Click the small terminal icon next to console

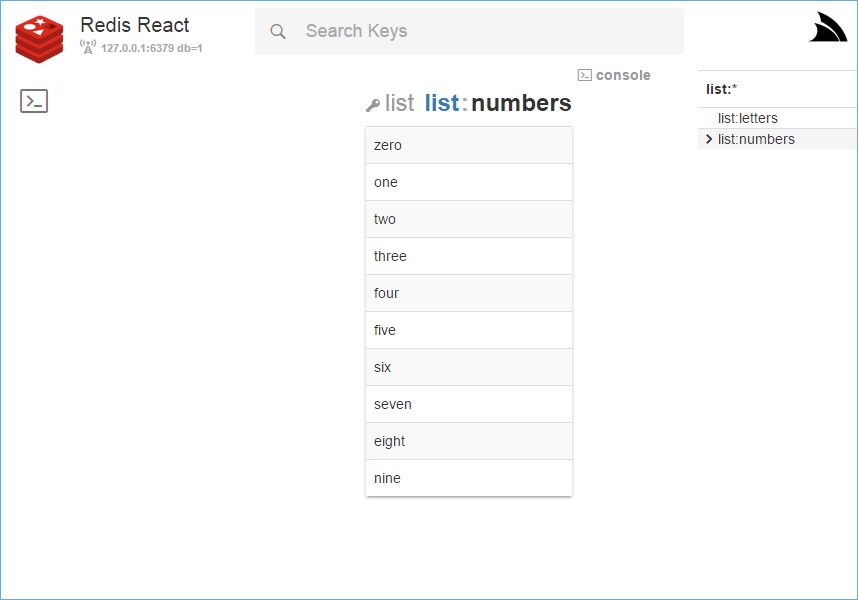585,75
